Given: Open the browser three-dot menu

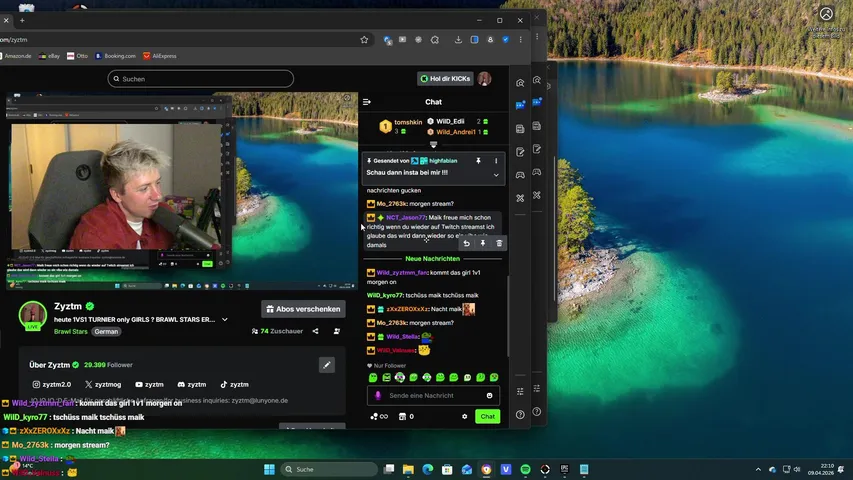Looking at the screenshot, I should pos(521,40).
